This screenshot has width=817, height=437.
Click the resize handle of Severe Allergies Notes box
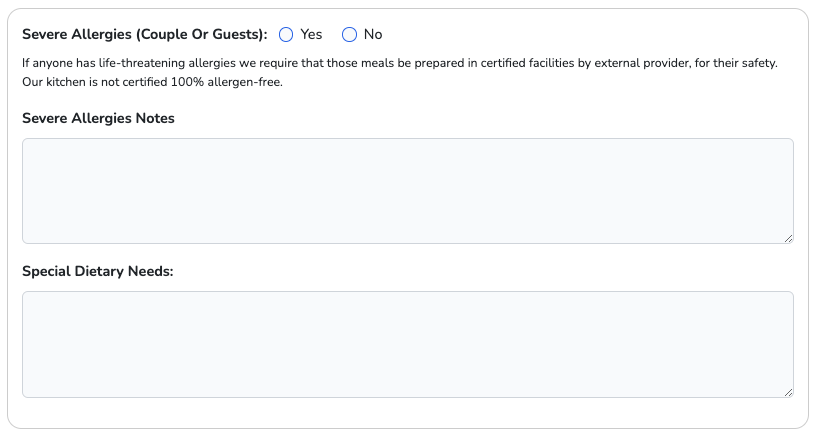(x=788, y=238)
